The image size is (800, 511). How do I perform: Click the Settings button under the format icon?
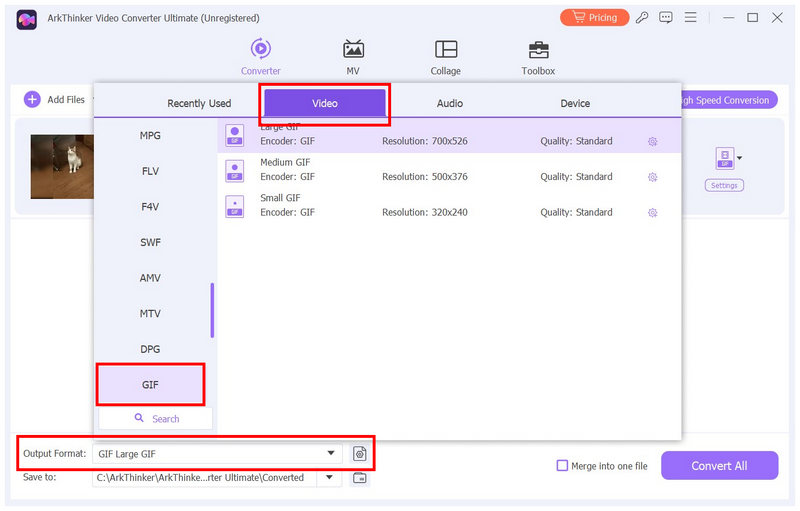tap(724, 186)
